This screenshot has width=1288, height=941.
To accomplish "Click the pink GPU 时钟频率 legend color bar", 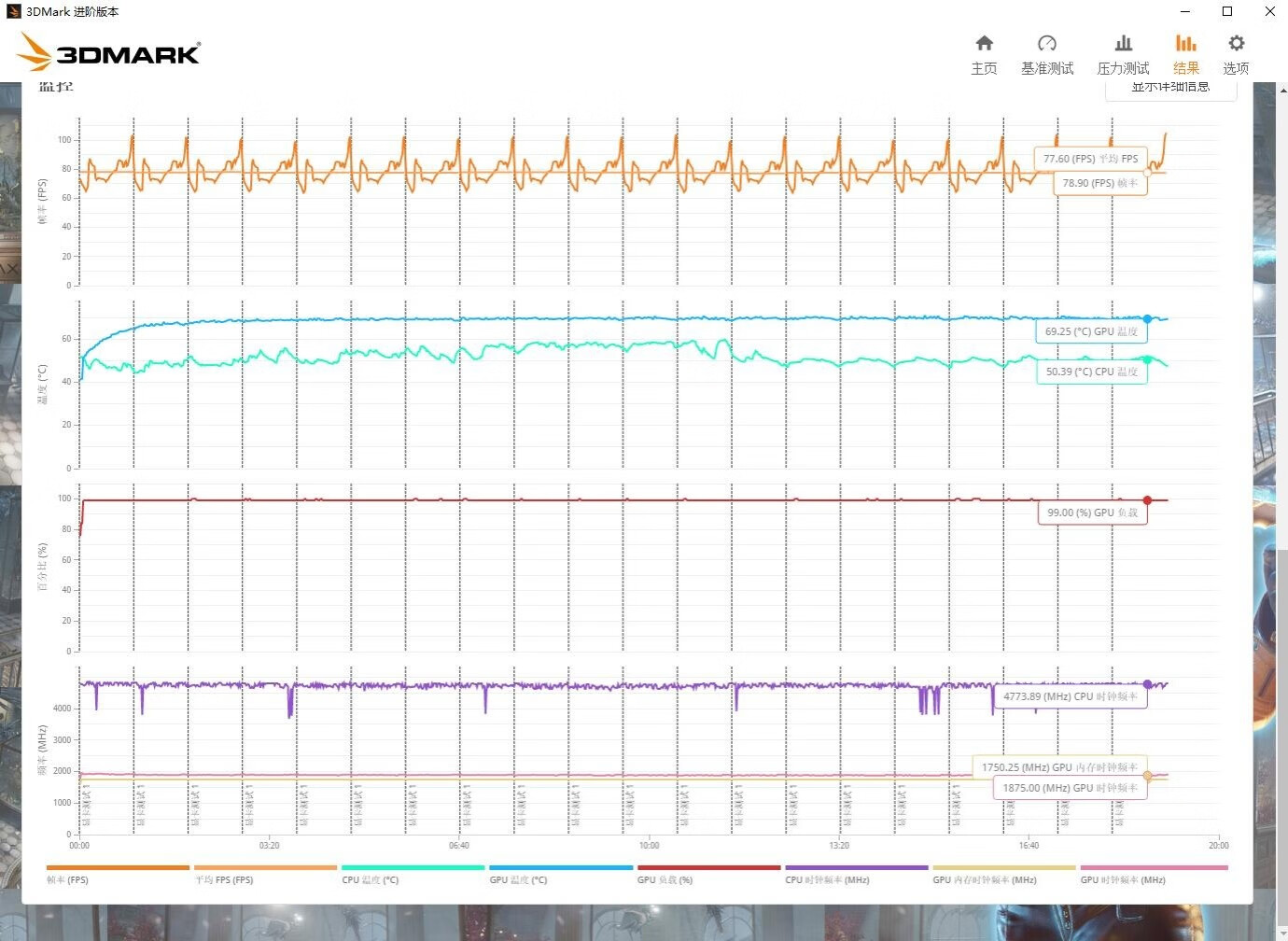I will point(1154,867).
